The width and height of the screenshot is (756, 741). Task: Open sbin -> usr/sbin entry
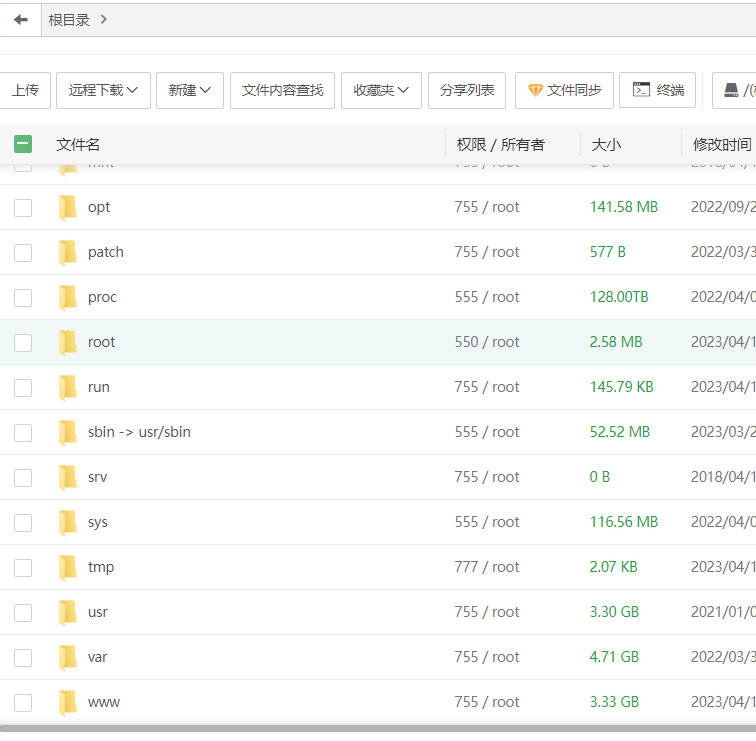point(139,432)
